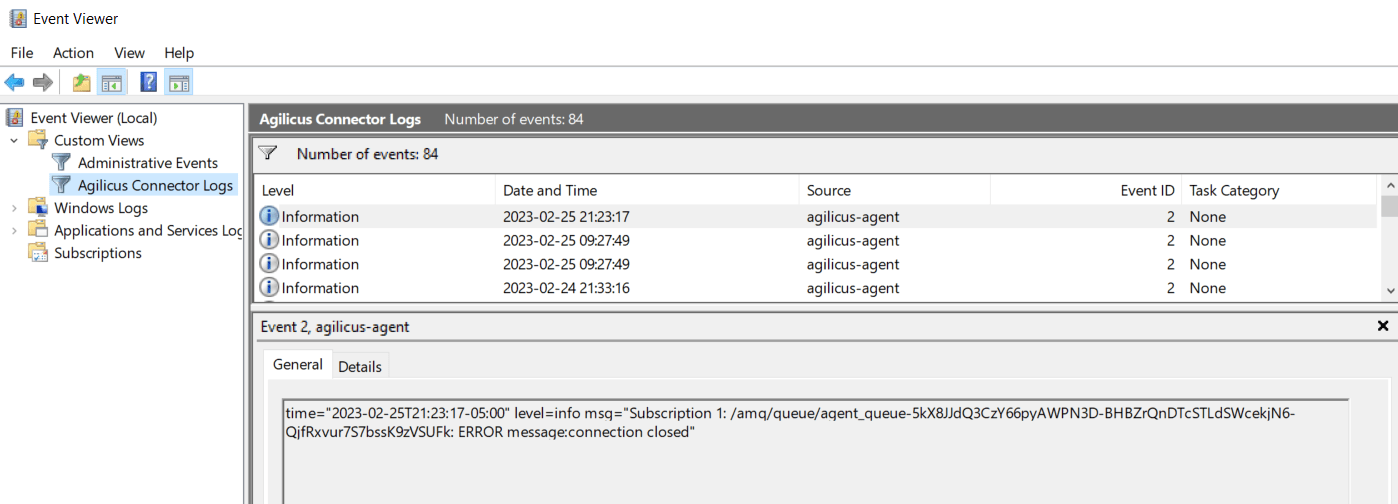
Task: Sort events by Event ID column header
Action: click(1146, 190)
